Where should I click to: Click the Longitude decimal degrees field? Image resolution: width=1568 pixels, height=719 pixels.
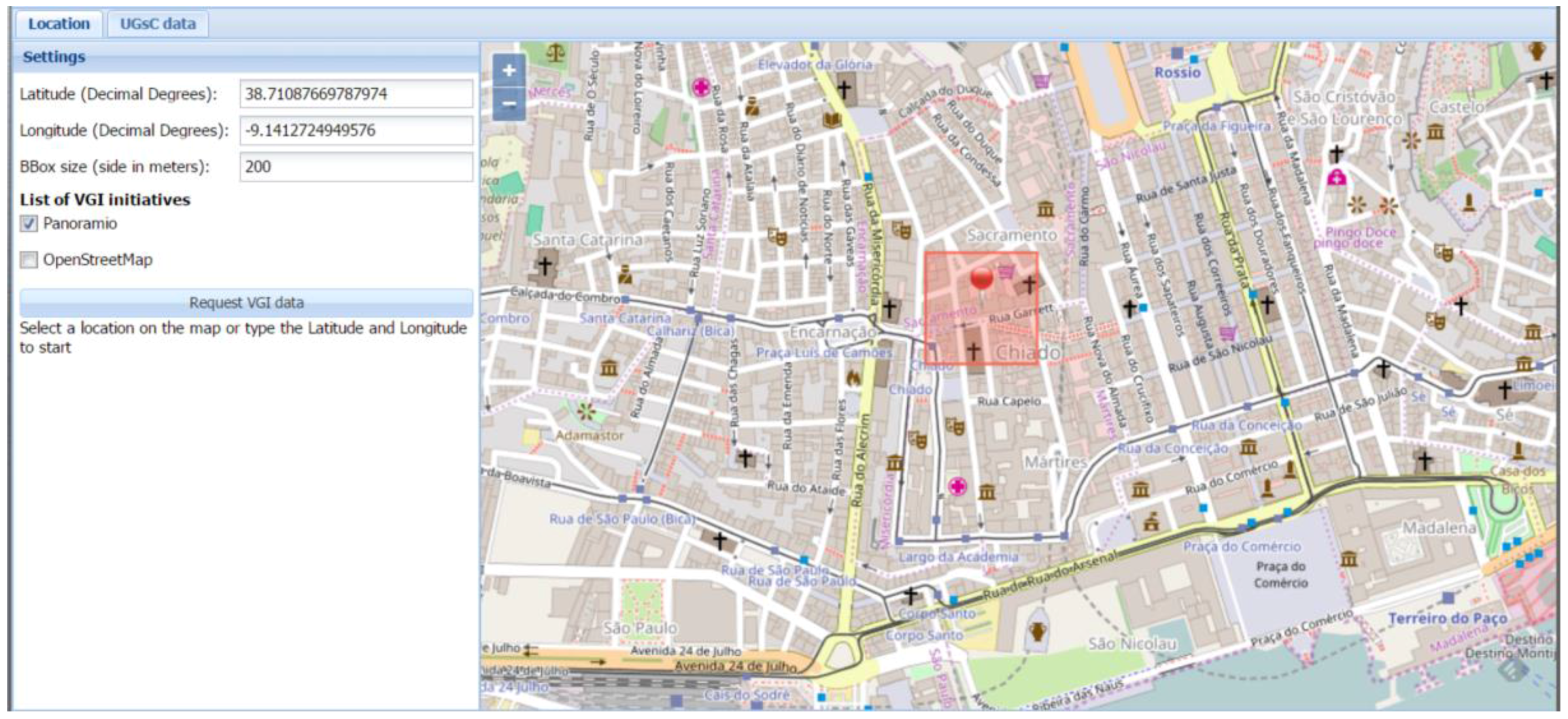tap(355, 130)
